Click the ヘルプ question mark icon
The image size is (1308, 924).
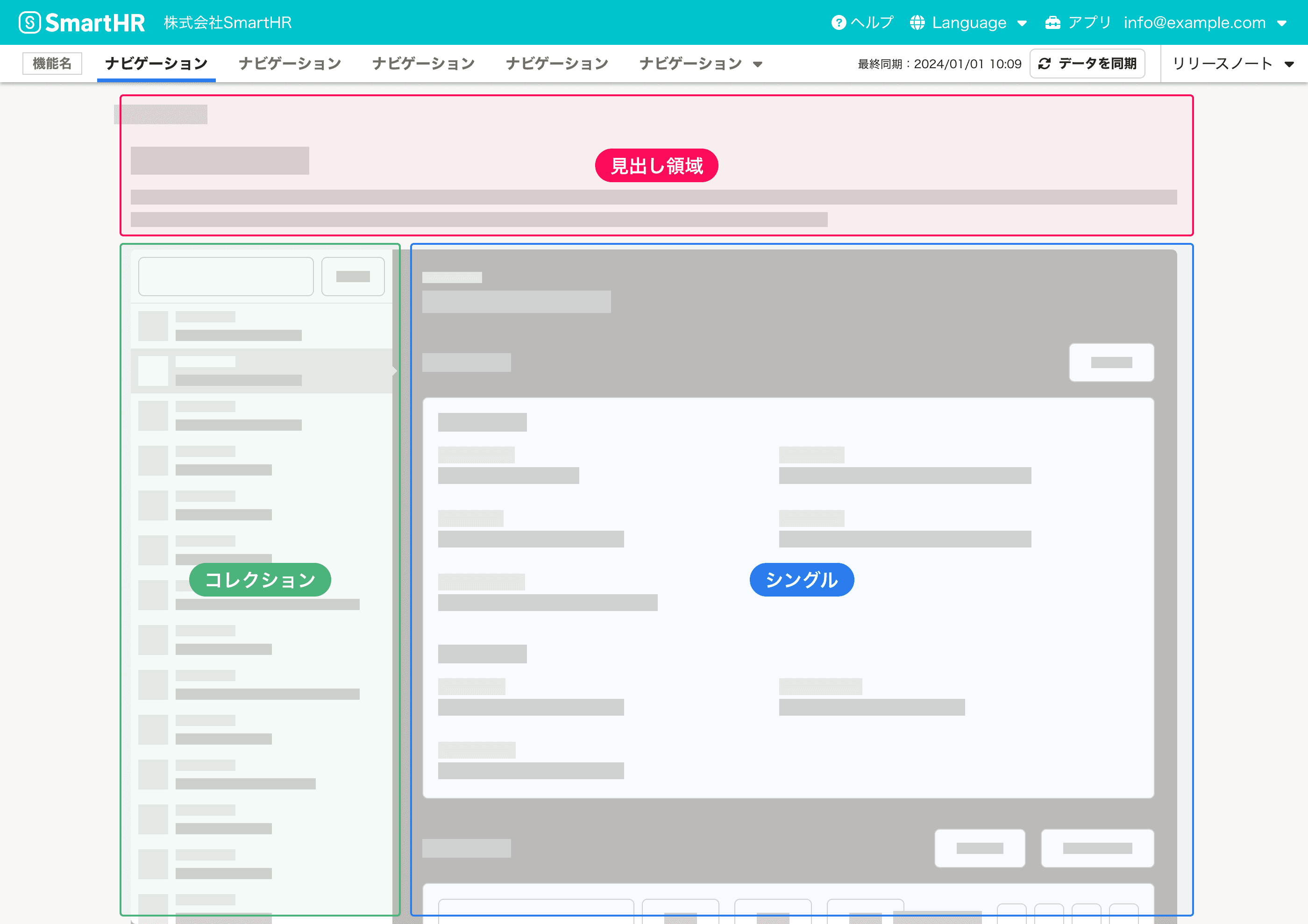click(x=838, y=22)
